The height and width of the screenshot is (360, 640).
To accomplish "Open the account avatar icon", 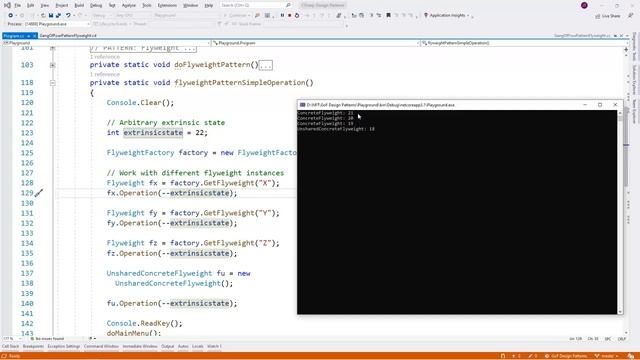I will point(584,5).
